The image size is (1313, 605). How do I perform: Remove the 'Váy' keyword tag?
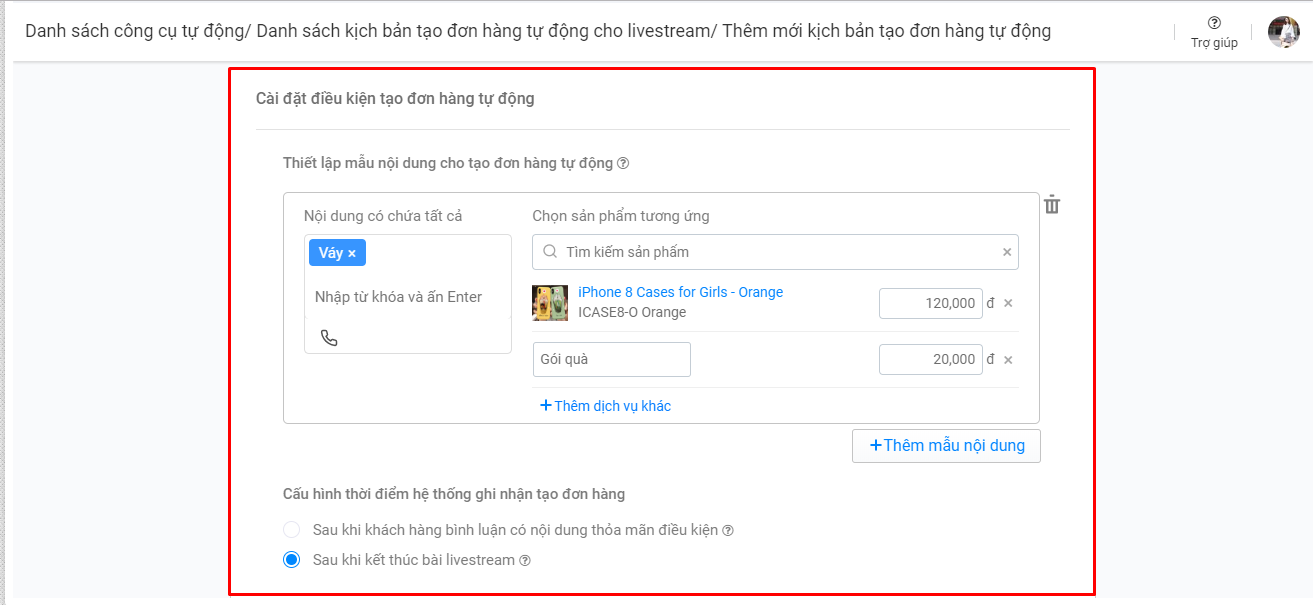[x=352, y=253]
